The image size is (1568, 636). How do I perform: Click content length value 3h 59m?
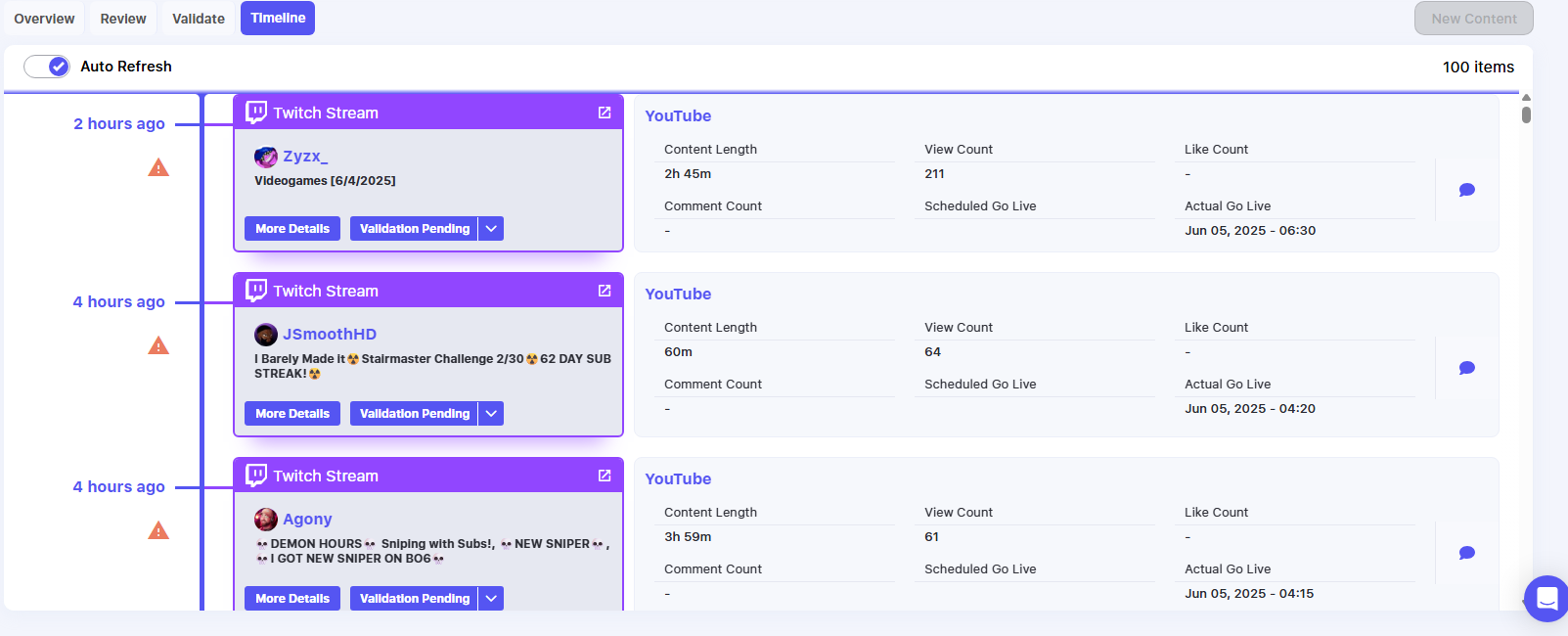click(688, 537)
